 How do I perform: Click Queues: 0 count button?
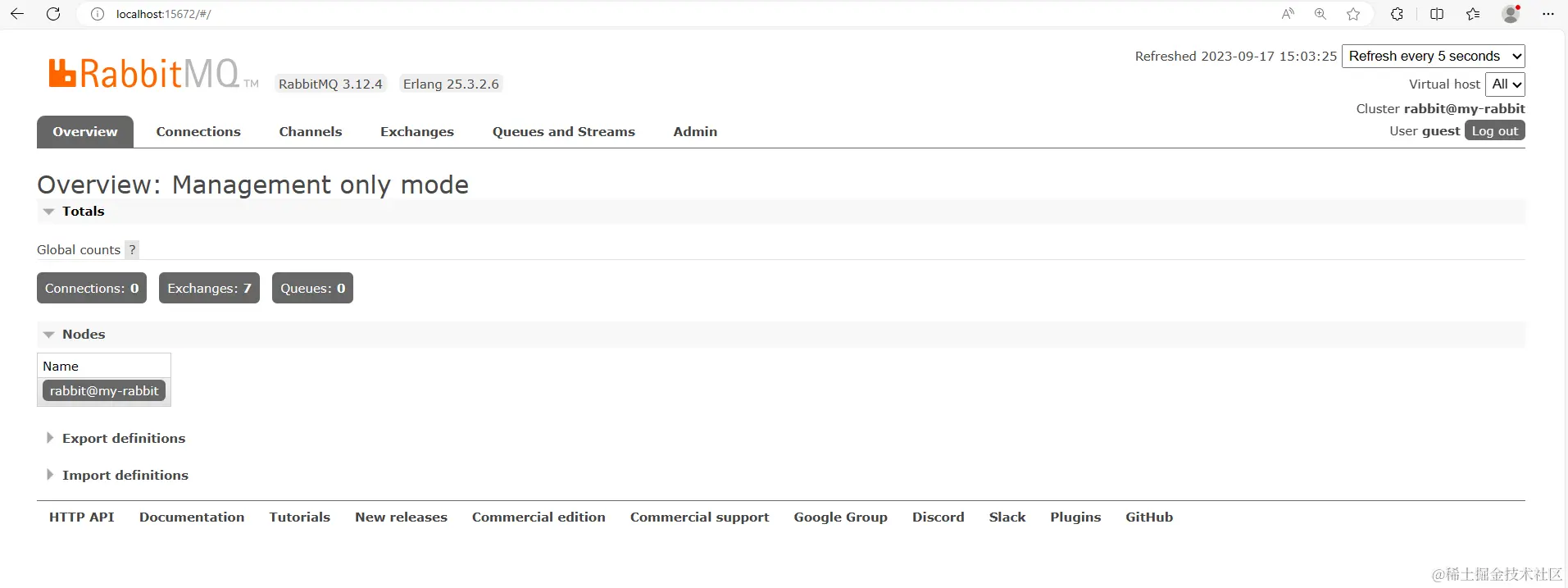(x=312, y=288)
